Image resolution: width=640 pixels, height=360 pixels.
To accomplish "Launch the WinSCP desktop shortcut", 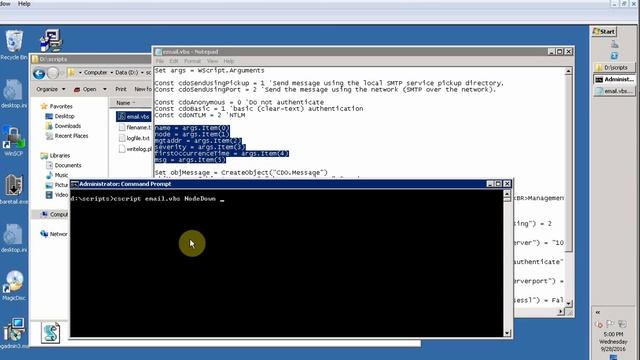I will (x=13, y=141).
